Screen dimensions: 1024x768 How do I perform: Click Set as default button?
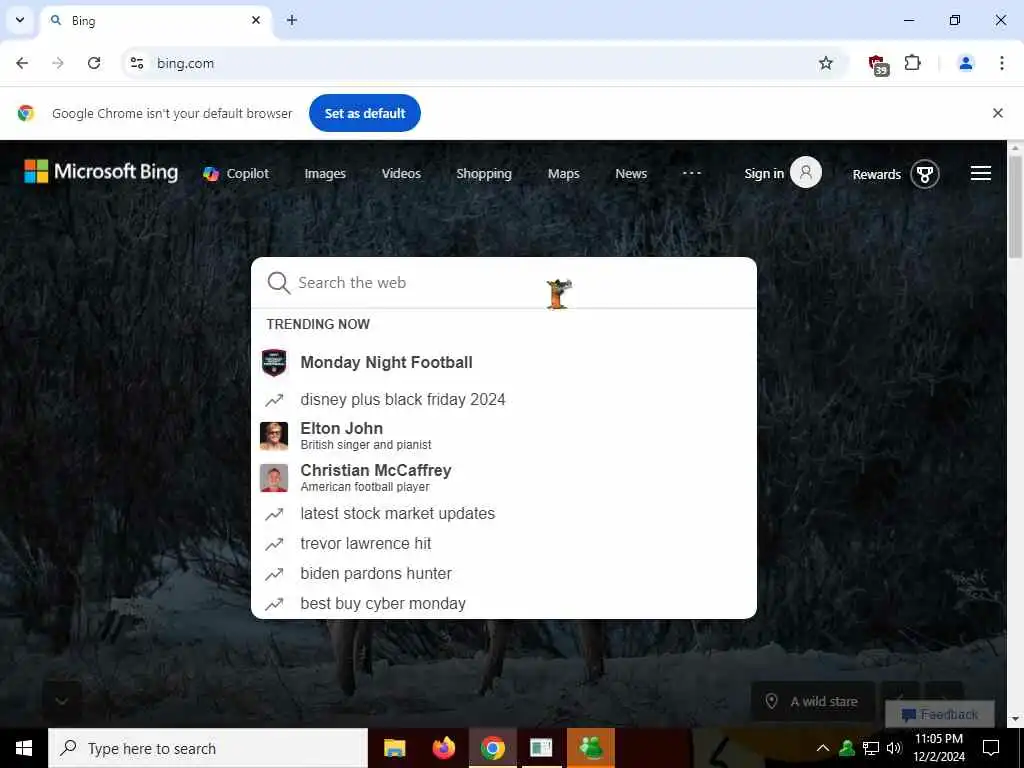[x=364, y=113]
